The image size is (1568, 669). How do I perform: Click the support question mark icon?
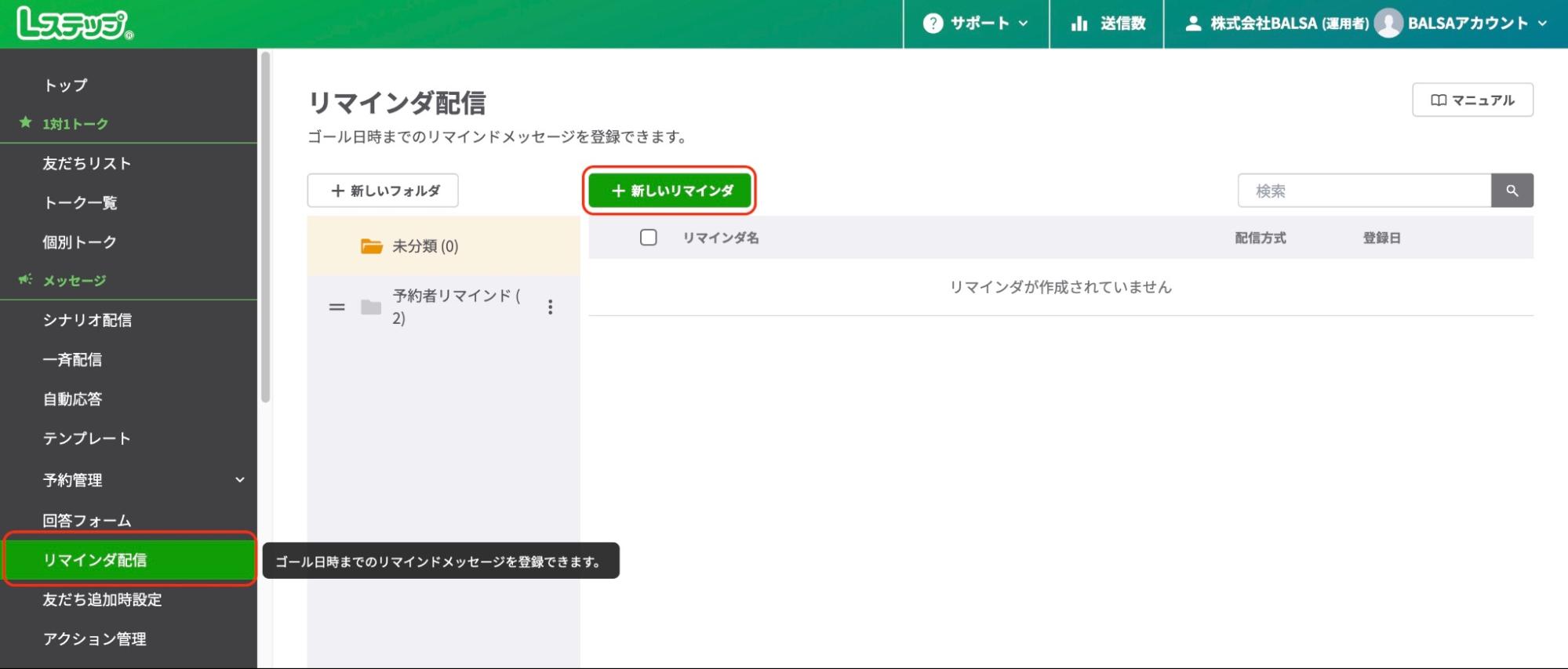(x=933, y=24)
